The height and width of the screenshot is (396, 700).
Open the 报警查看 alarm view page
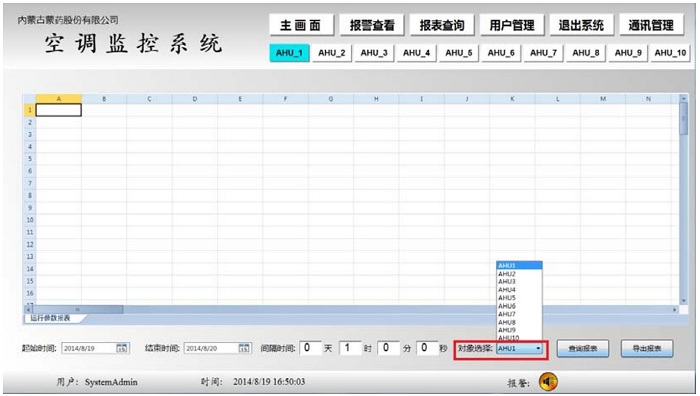372,25
